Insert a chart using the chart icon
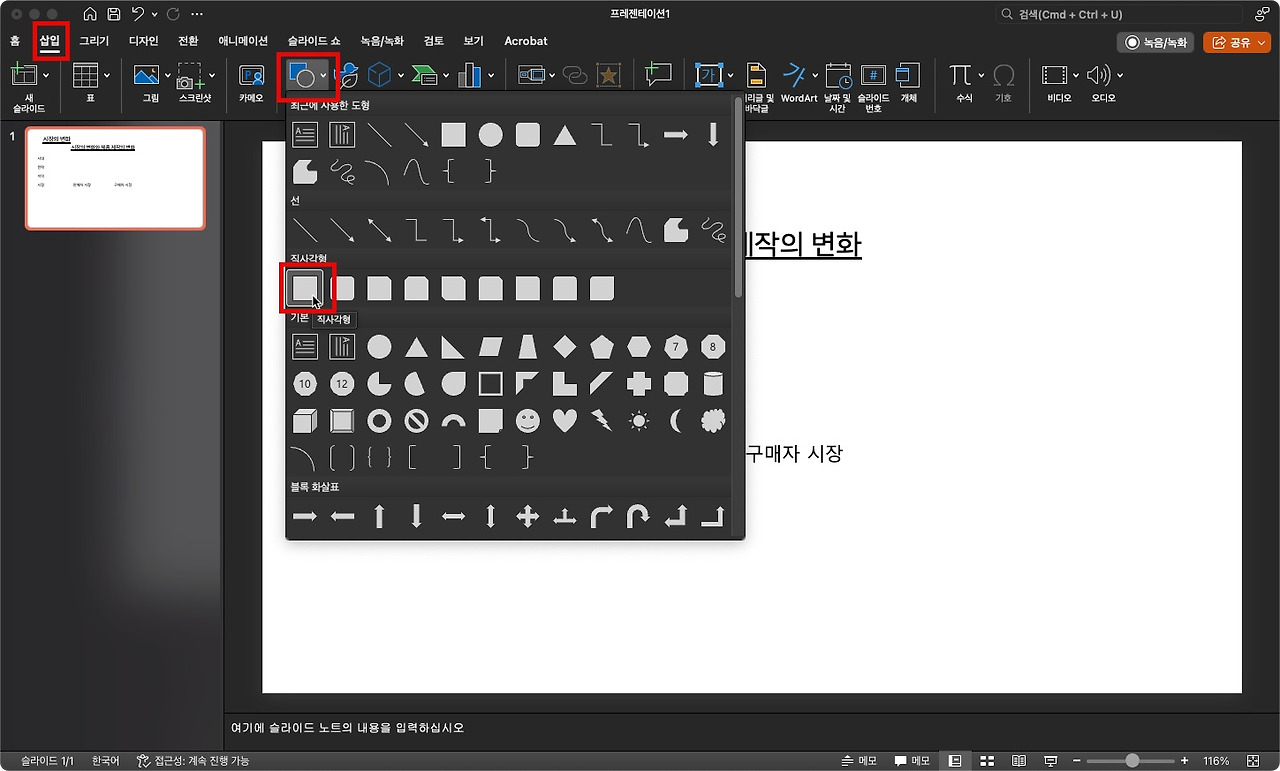 pyautogui.click(x=469, y=75)
